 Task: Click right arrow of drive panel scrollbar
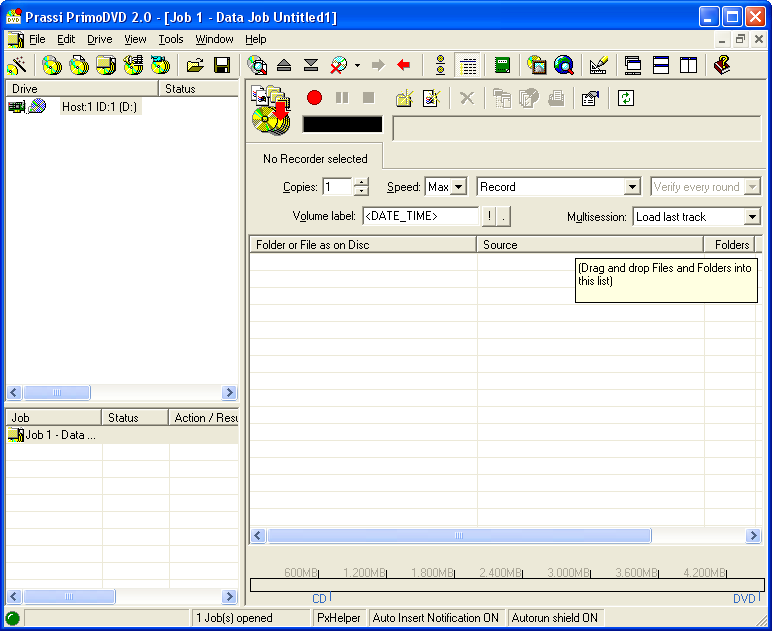[x=229, y=392]
